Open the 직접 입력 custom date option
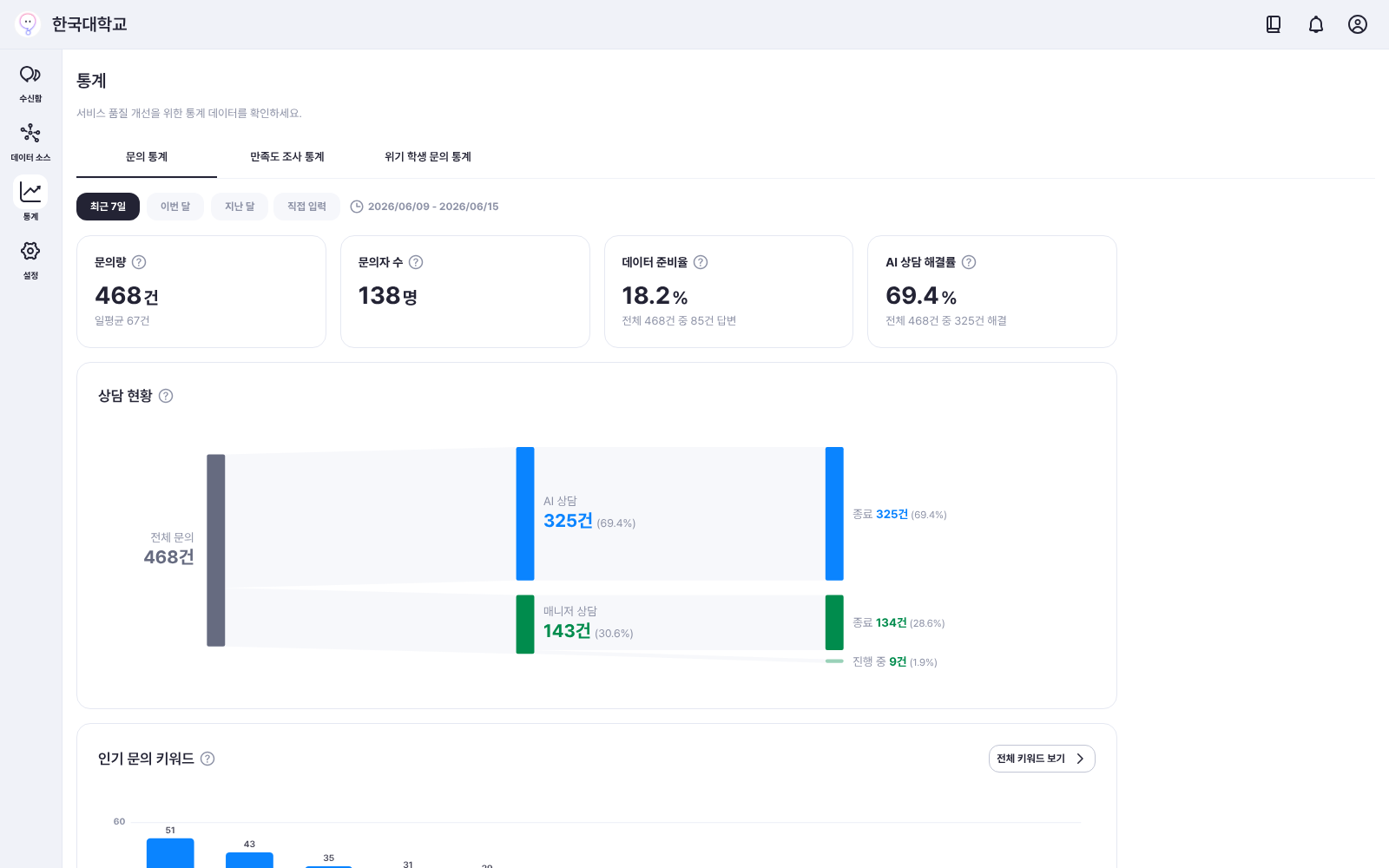 pyautogui.click(x=306, y=207)
